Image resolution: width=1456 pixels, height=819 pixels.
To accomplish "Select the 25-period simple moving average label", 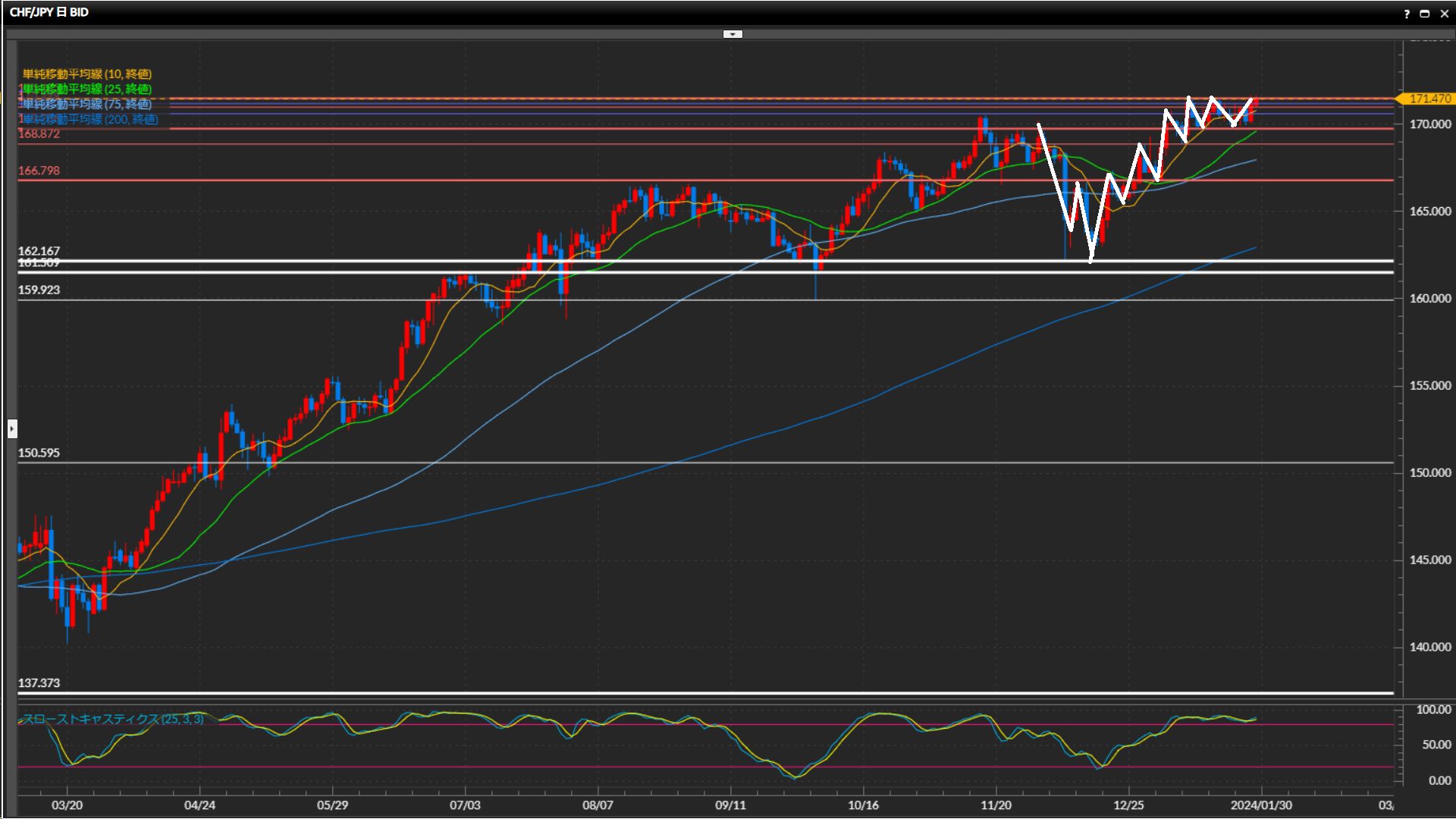I will [x=87, y=89].
